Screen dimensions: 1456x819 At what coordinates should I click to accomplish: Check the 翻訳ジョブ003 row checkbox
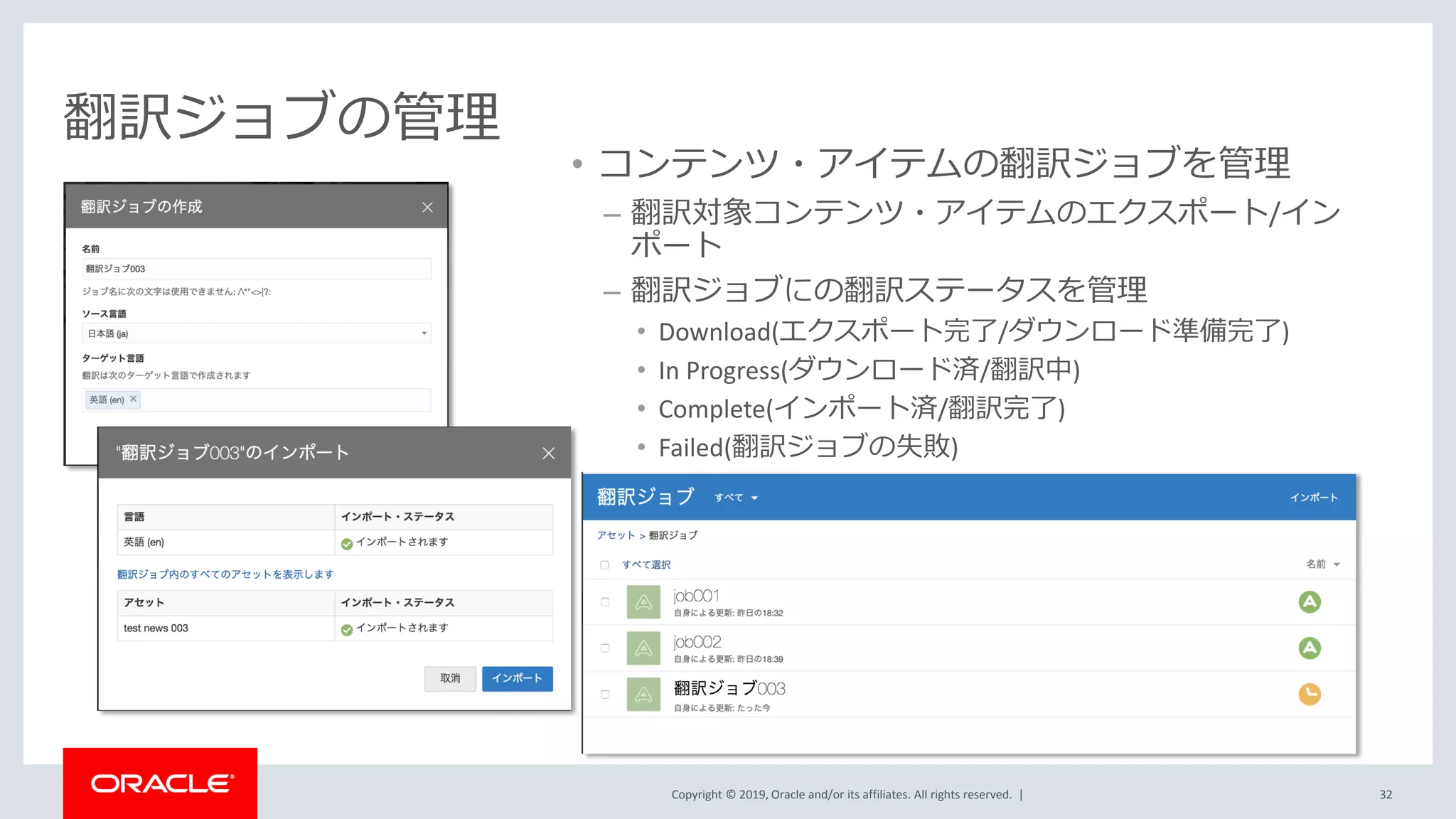pos(605,695)
